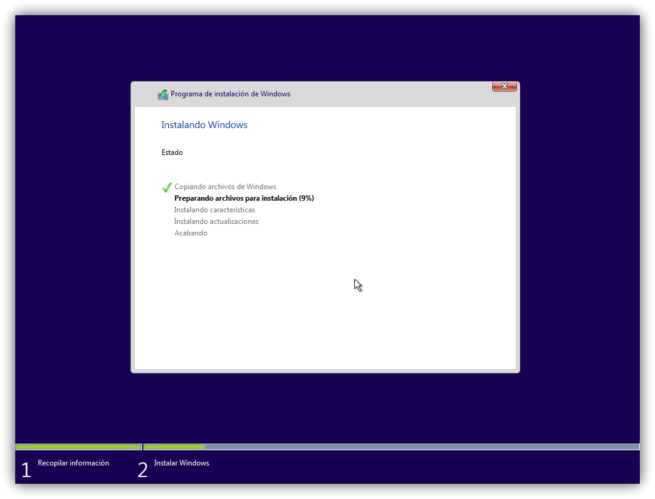
Task: Click the step number 1 at bottom
Action: point(26,470)
